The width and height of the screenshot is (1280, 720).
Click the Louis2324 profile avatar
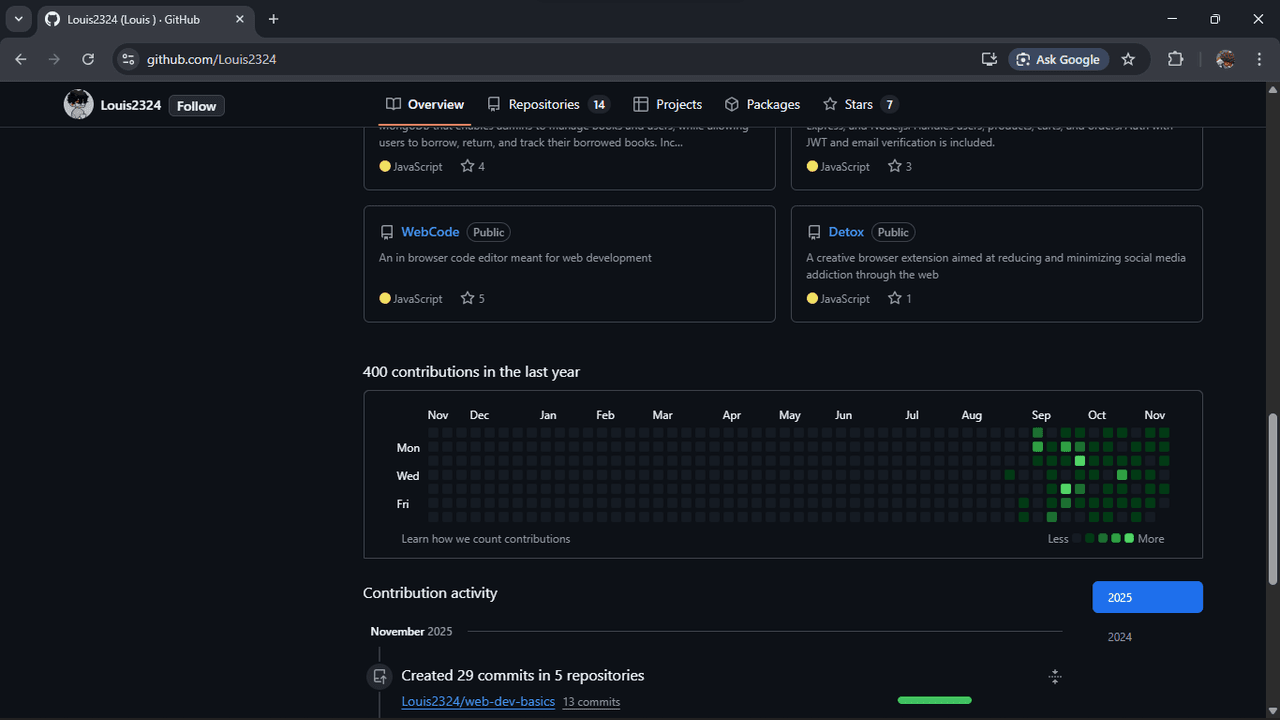(79, 105)
